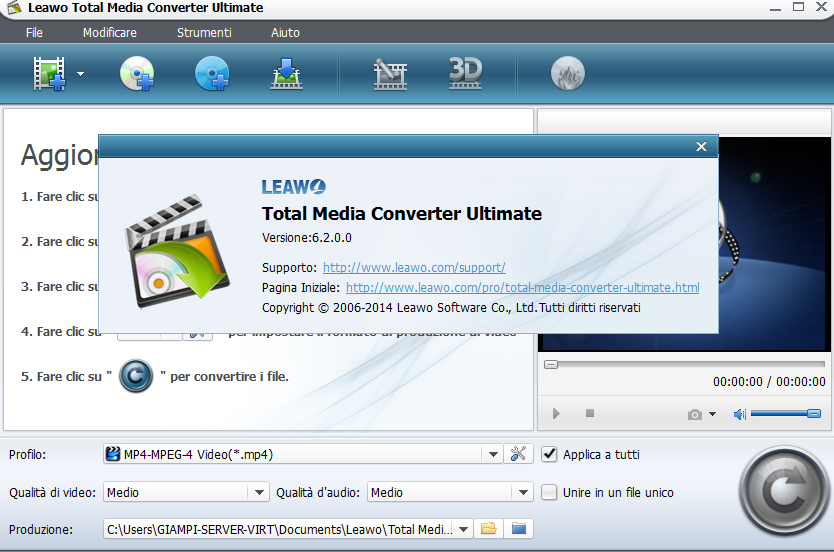The height and width of the screenshot is (552, 834).
Task: Open the leawo.com support link
Action: tap(414, 267)
